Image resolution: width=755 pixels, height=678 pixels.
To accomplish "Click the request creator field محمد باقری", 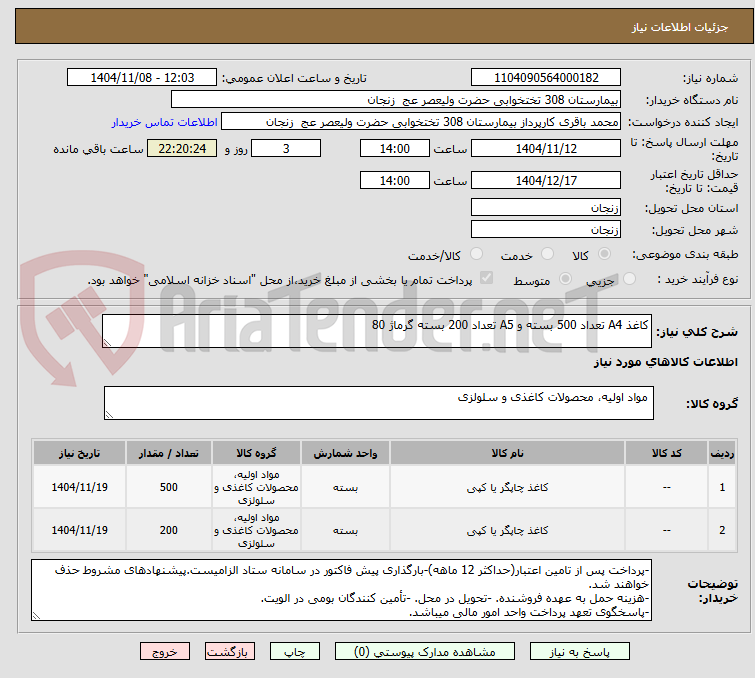I will (x=420, y=122).
